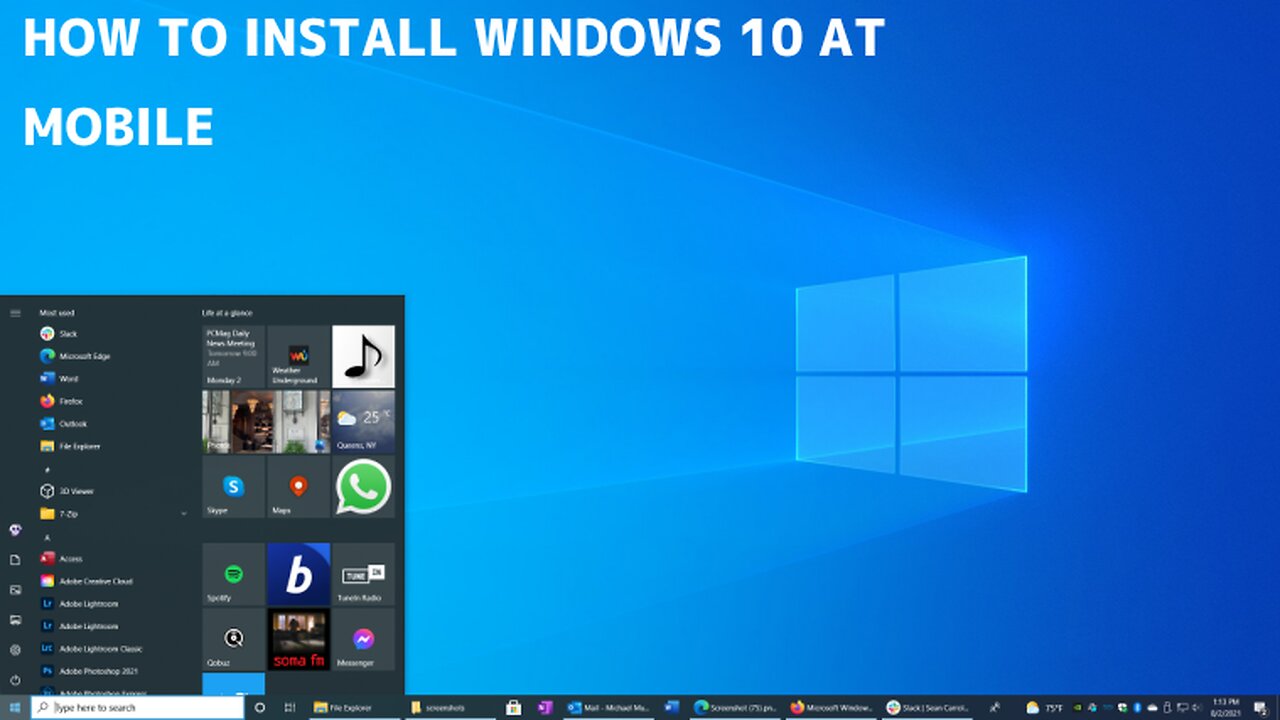
Task: Open the 75°F weather widget on taskbar
Action: click(x=1045, y=707)
